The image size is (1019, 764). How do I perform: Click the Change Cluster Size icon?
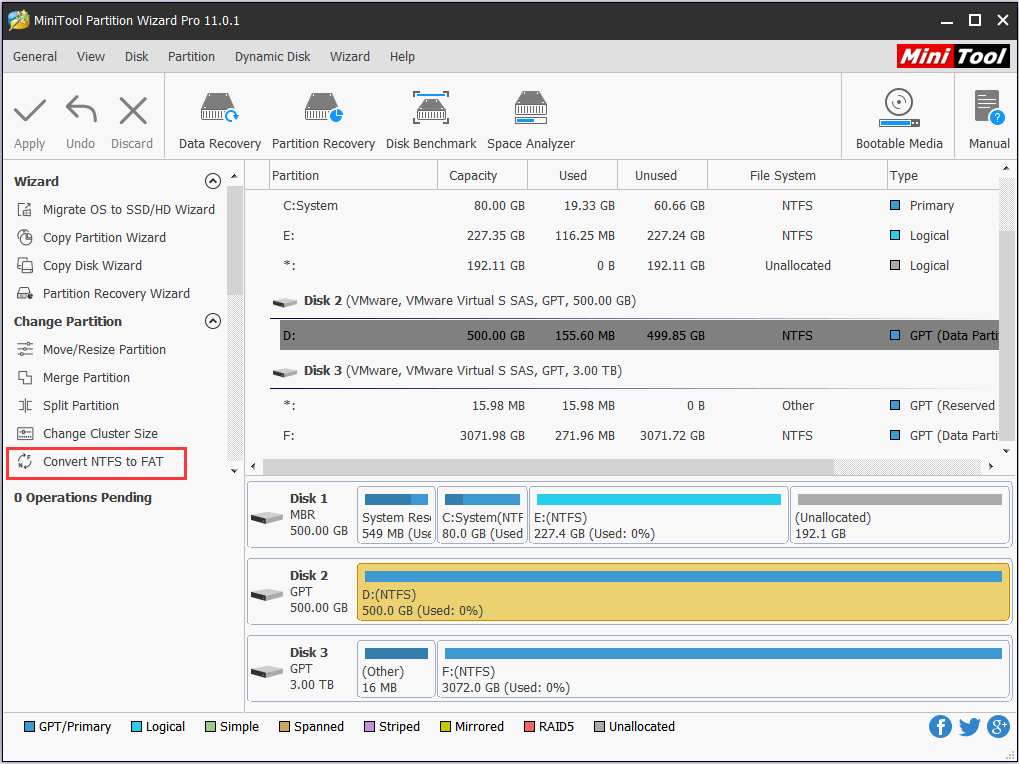[x=25, y=433]
